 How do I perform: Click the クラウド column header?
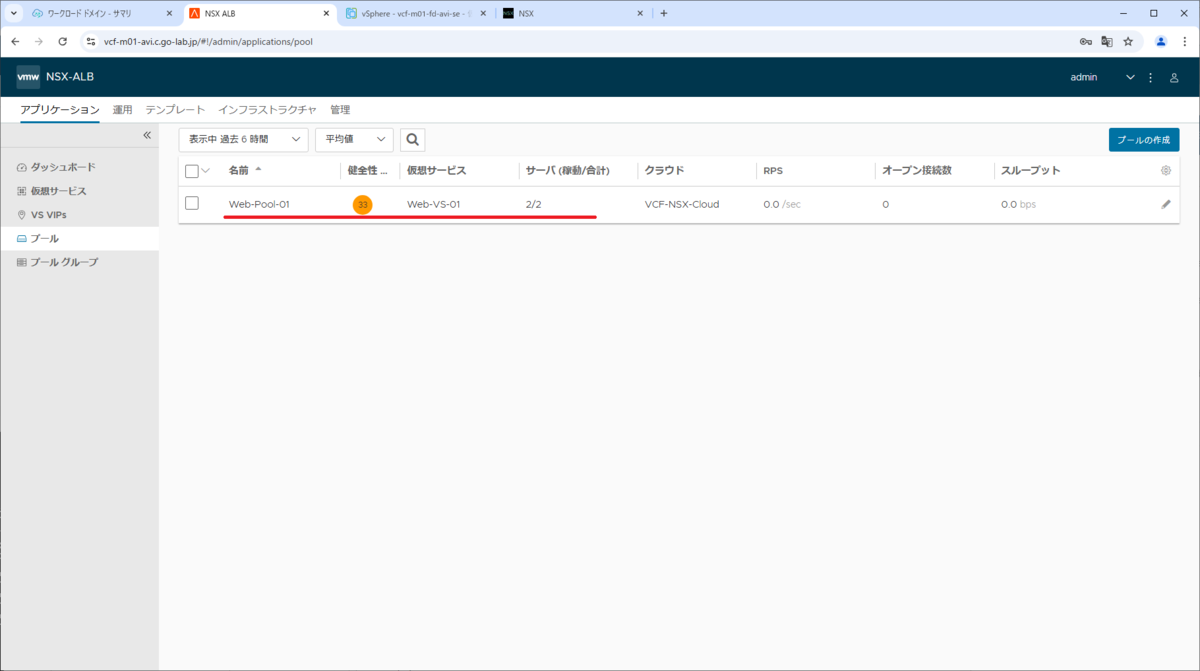tap(664, 171)
